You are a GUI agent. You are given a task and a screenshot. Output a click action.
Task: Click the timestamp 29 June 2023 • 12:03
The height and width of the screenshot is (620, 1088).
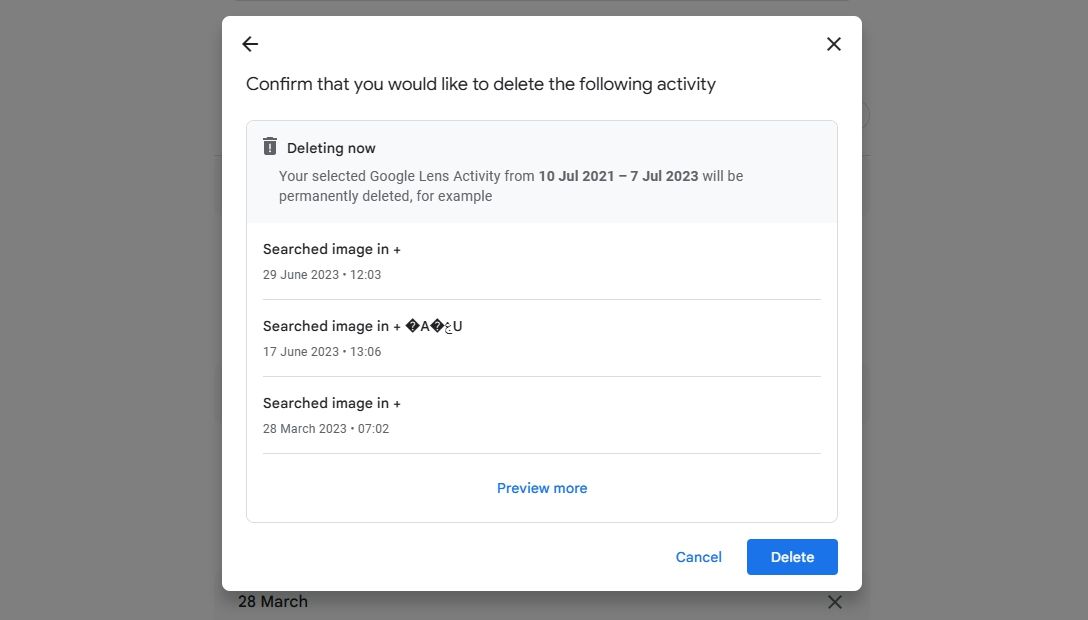(x=322, y=274)
